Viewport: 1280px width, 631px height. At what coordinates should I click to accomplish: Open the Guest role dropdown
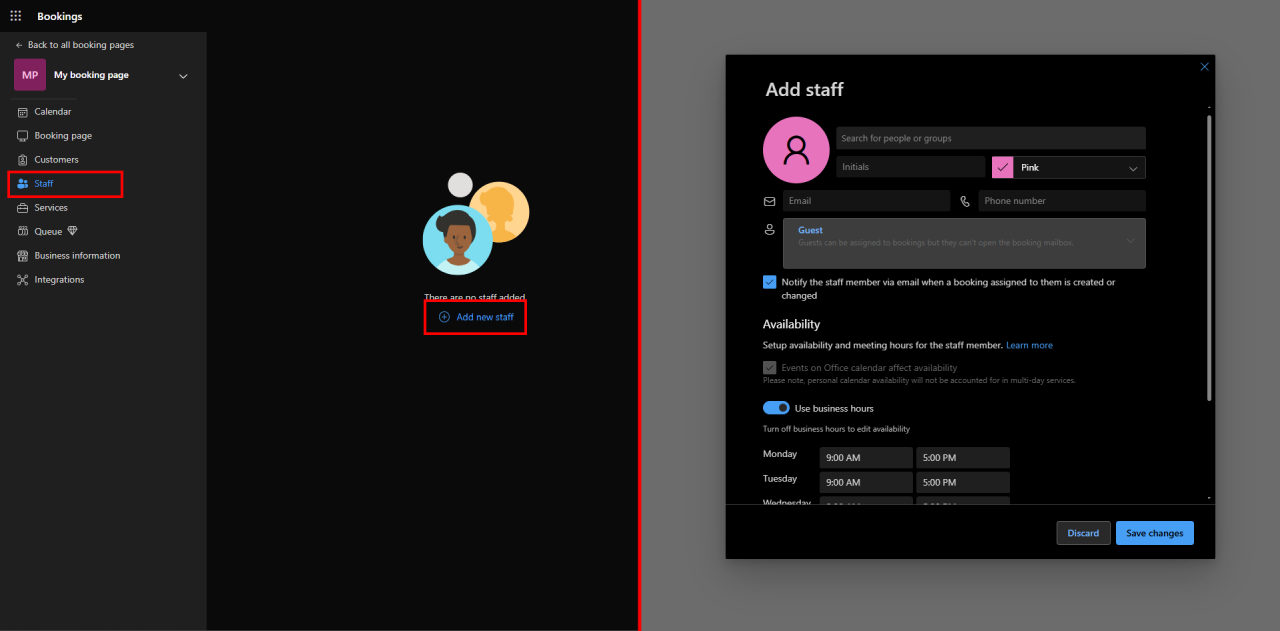pos(964,243)
